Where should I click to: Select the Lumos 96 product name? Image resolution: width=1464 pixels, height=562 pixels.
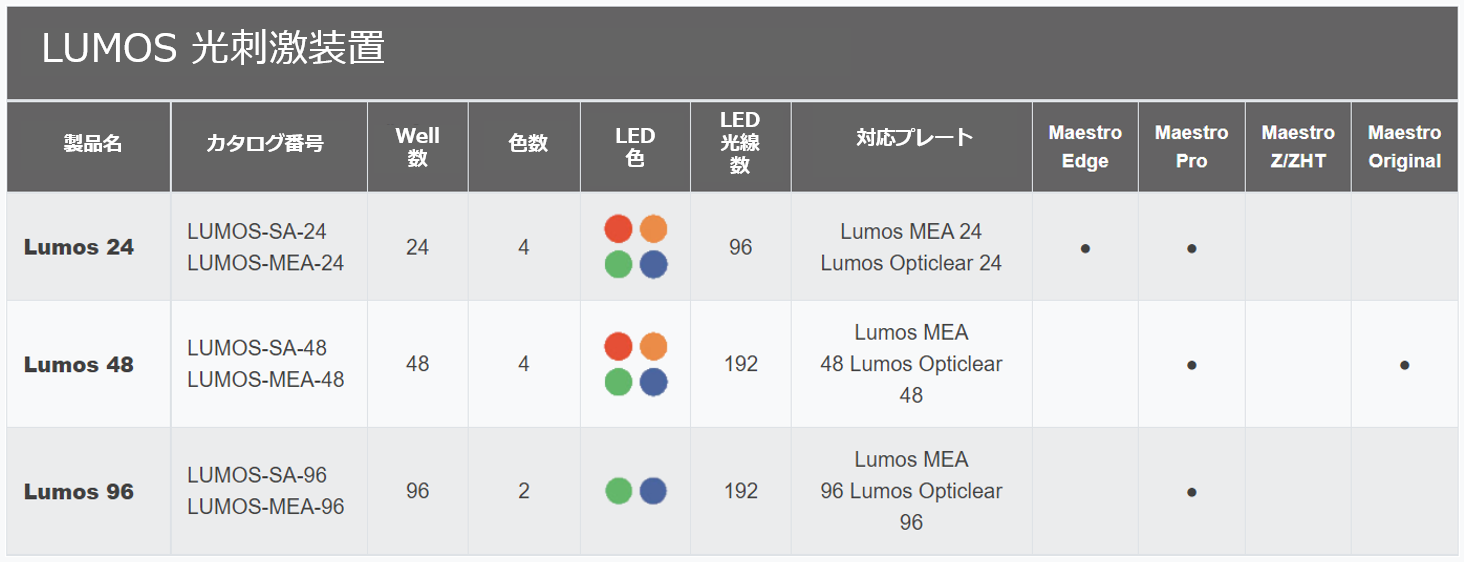click(79, 492)
